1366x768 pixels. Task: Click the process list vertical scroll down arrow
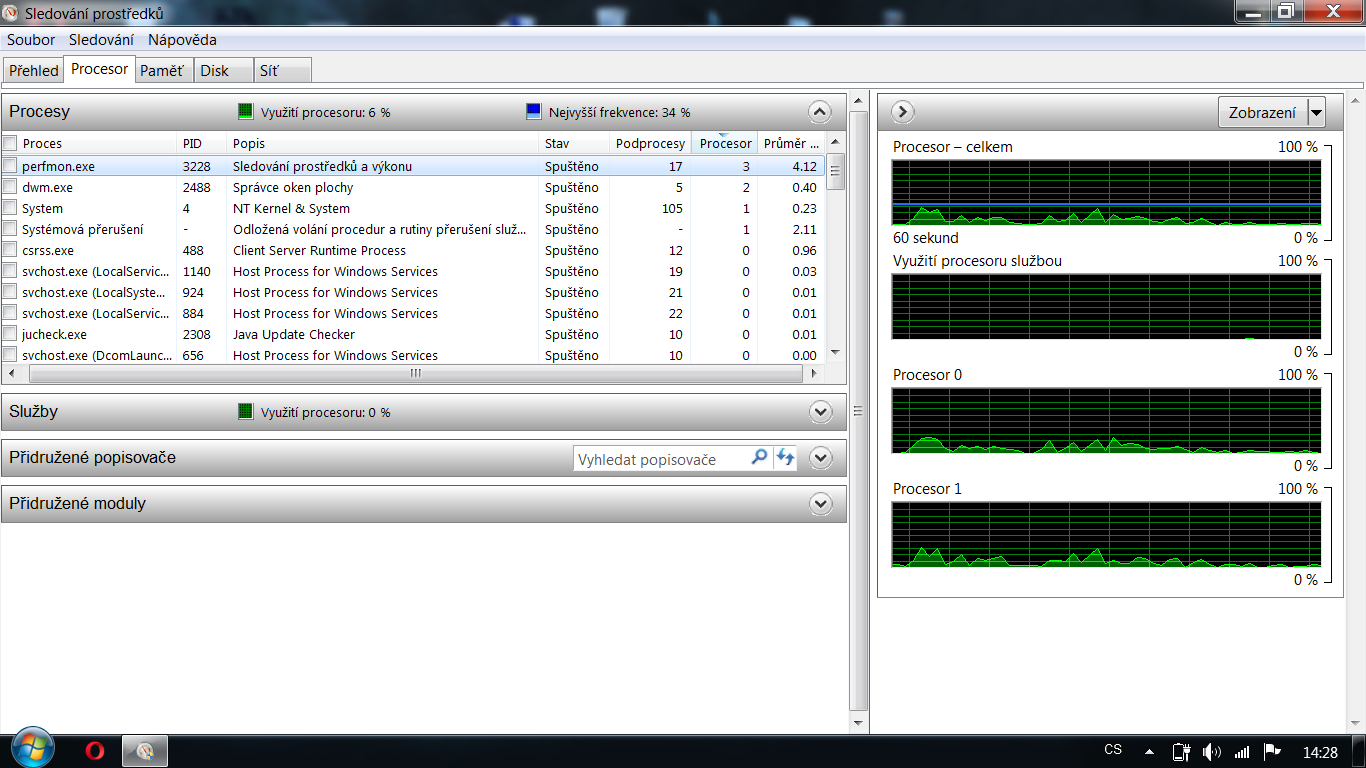point(836,353)
